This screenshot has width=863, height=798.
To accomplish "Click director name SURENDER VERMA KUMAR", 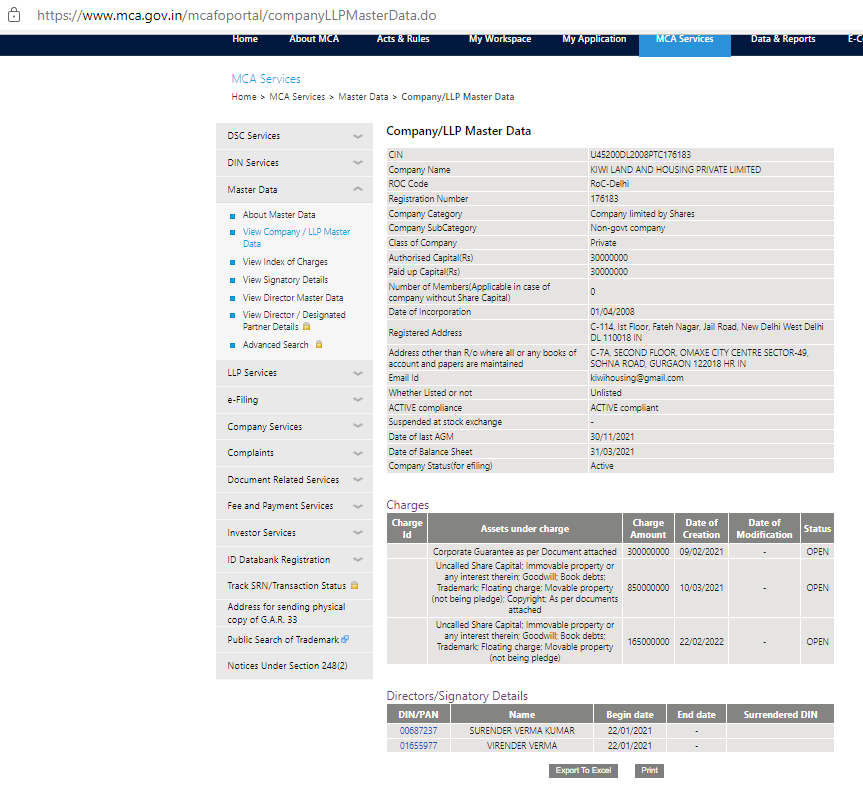I will (x=522, y=731).
